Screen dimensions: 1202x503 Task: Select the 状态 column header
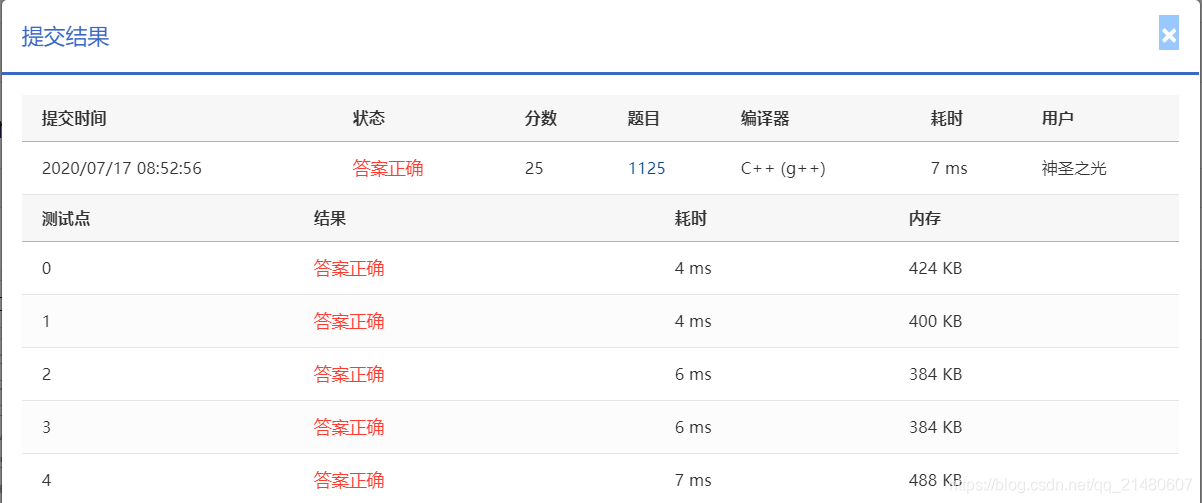[369, 118]
